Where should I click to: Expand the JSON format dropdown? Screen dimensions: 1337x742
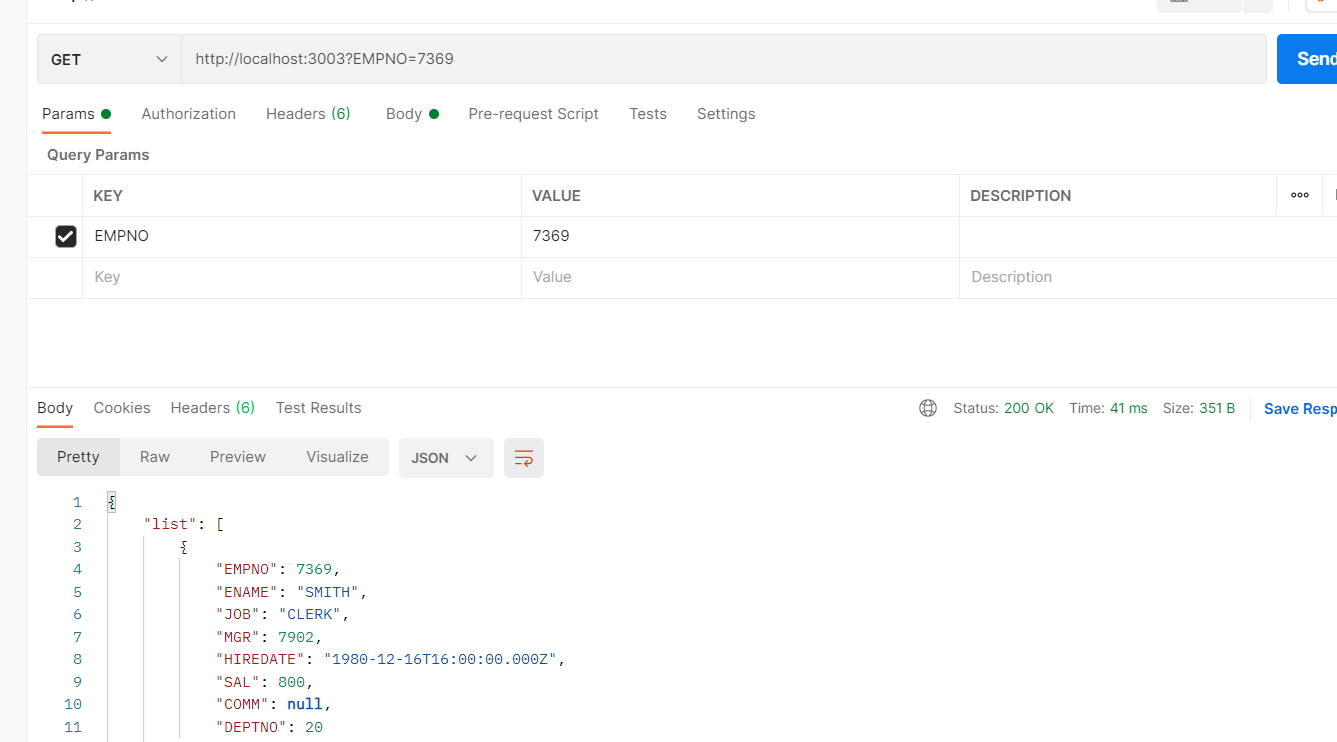coord(445,458)
